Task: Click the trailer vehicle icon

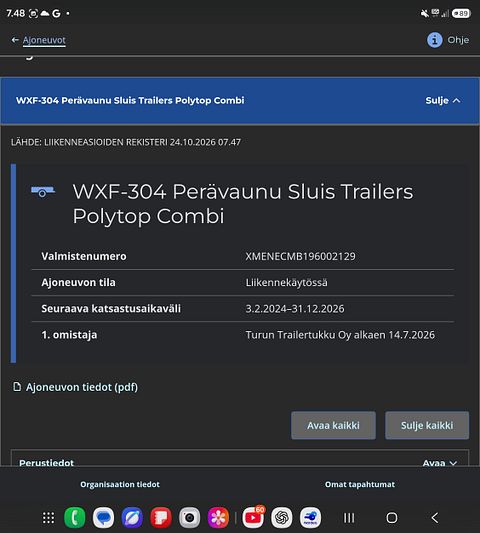Action: tap(43, 191)
